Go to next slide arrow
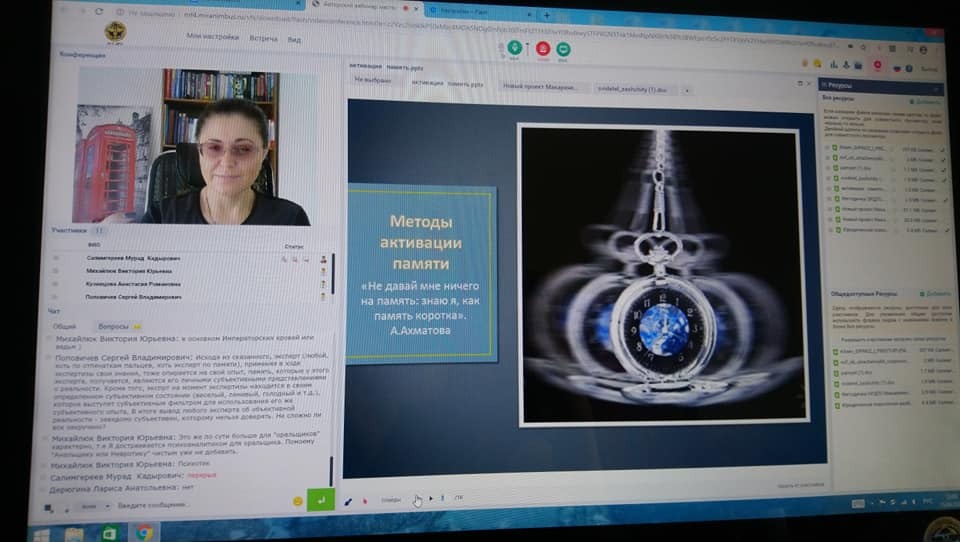This screenshot has height=542, width=960. (431, 499)
